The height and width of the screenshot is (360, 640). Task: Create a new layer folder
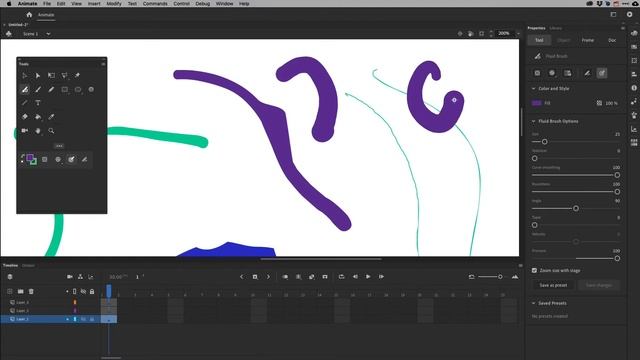(20, 291)
